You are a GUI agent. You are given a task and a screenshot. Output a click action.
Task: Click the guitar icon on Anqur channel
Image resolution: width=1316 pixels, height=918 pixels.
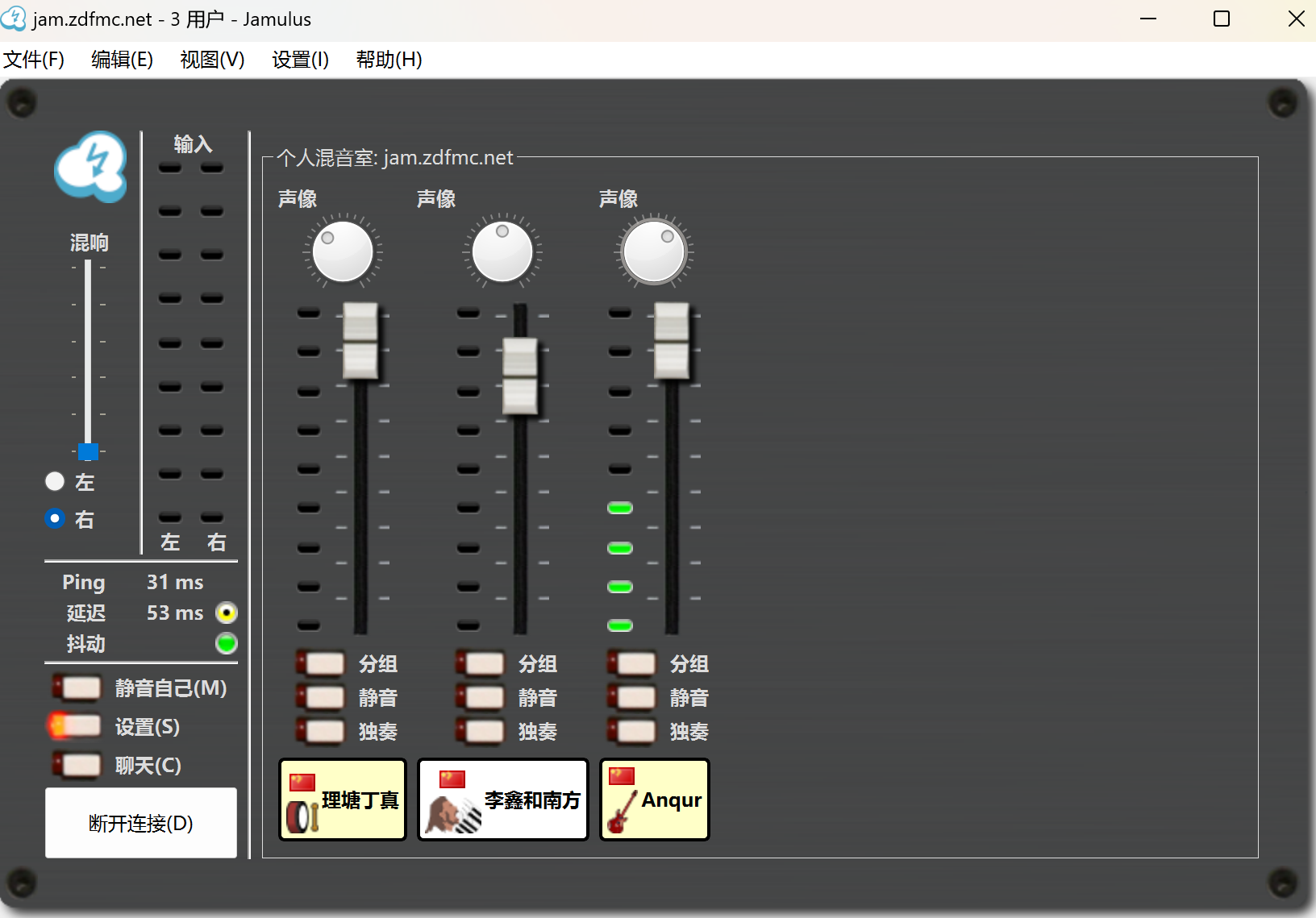pos(621,812)
